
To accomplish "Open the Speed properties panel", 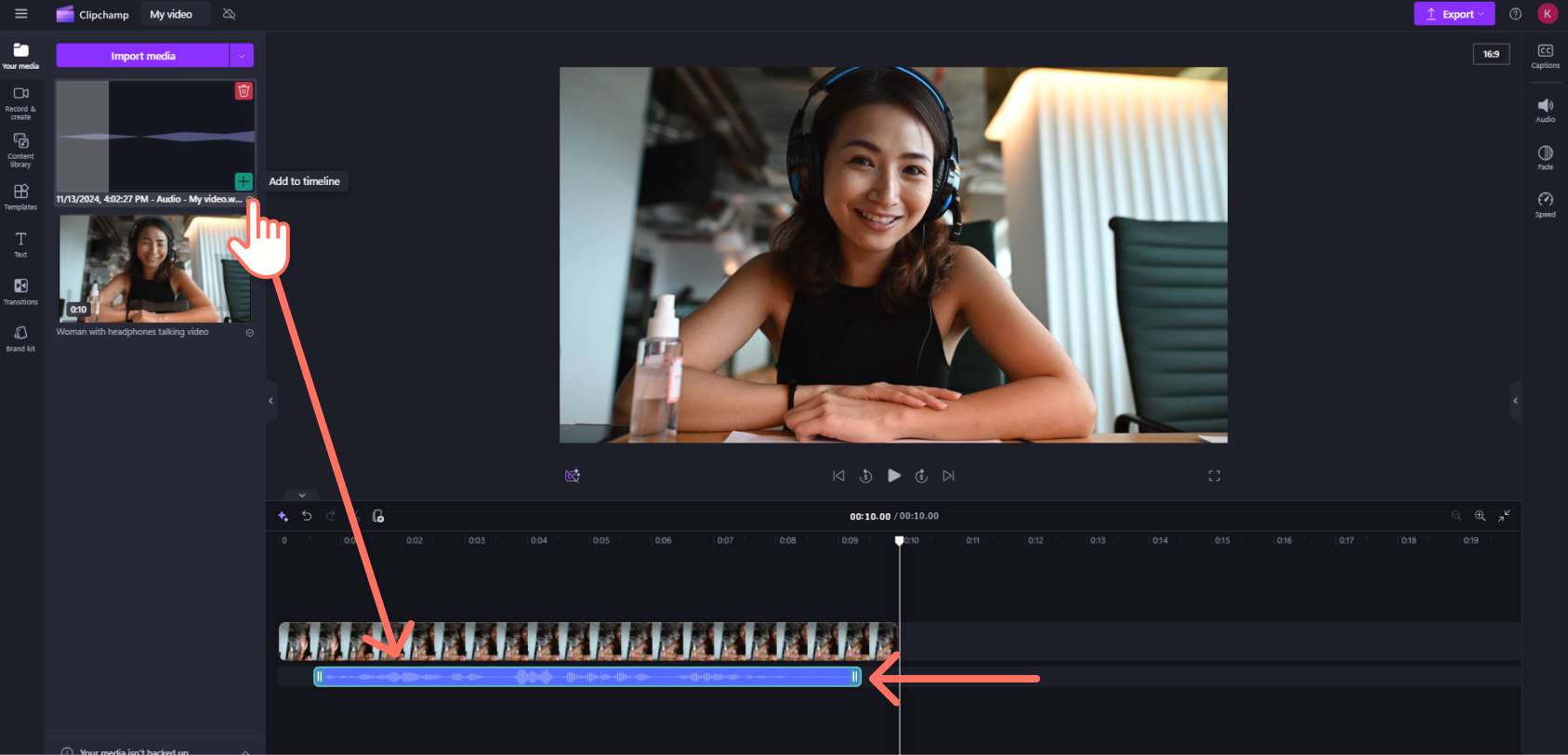I will pyautogui.click(x=1546, y=205).
